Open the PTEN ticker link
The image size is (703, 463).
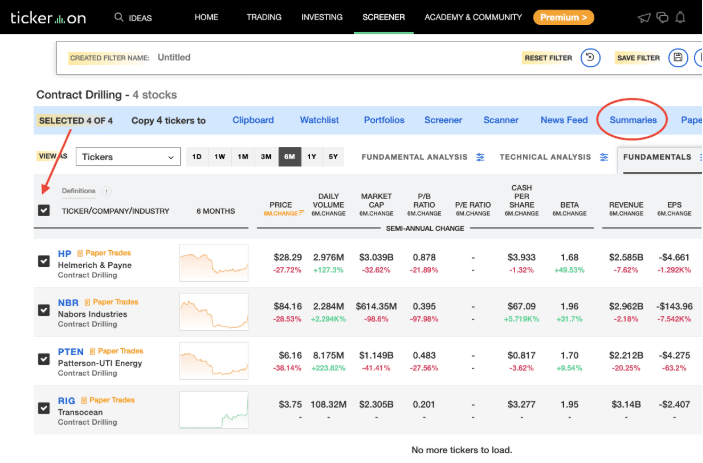(70, 352)
